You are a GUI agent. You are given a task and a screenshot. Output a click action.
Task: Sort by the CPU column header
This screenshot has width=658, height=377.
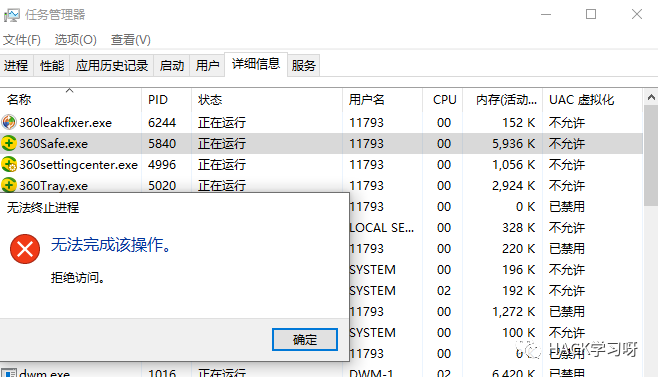point(443,99)
